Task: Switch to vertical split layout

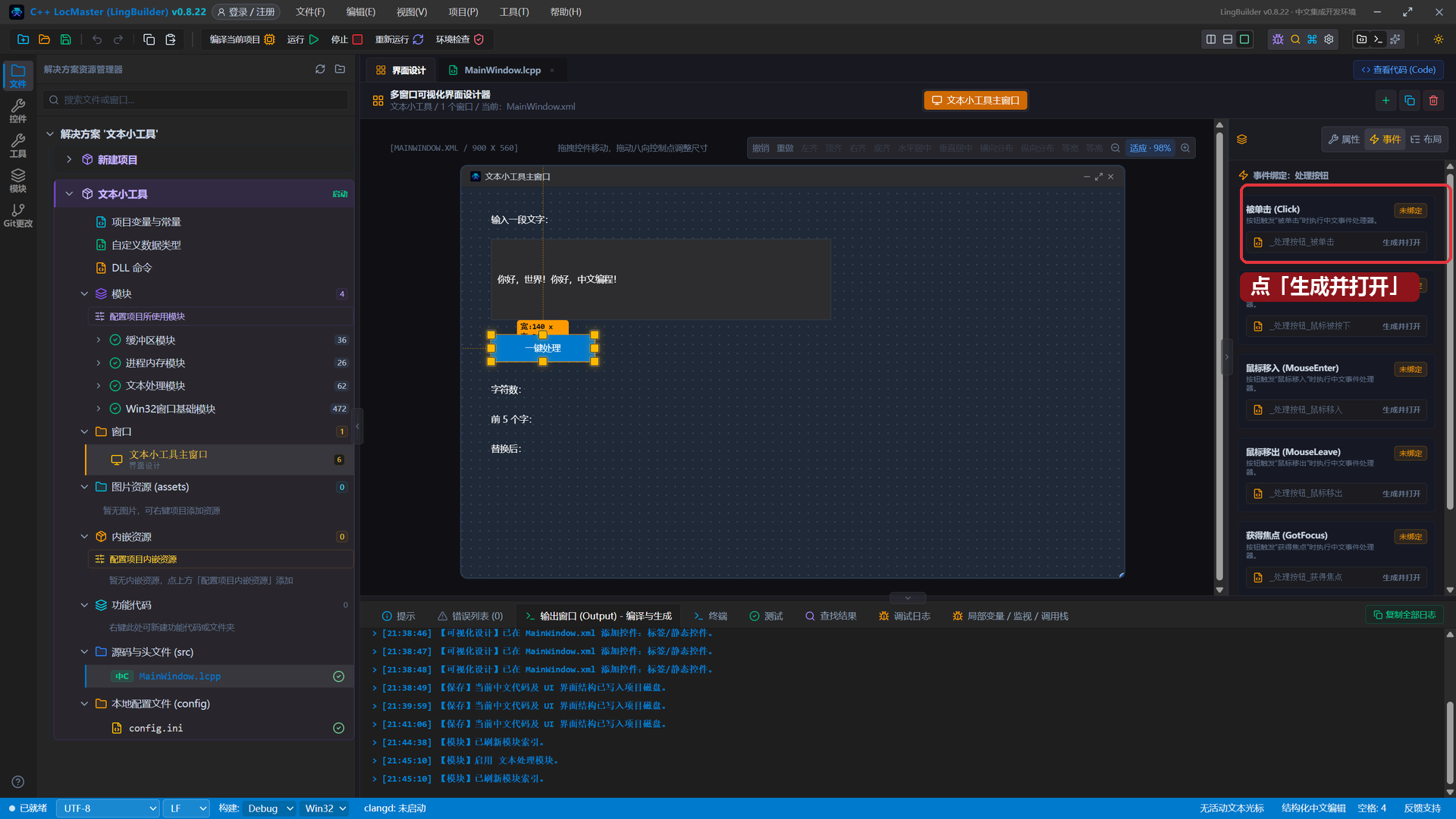Action: 1211,39
